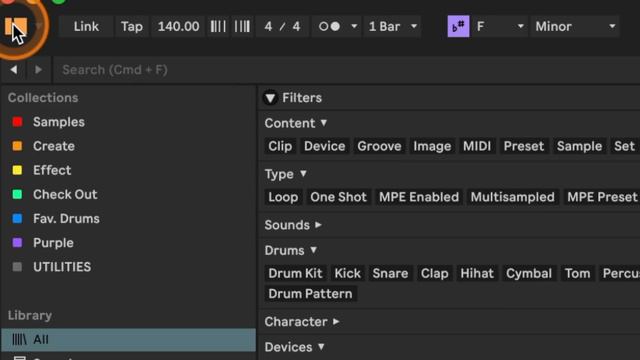Toggle the Device content filter

[324, 146]
